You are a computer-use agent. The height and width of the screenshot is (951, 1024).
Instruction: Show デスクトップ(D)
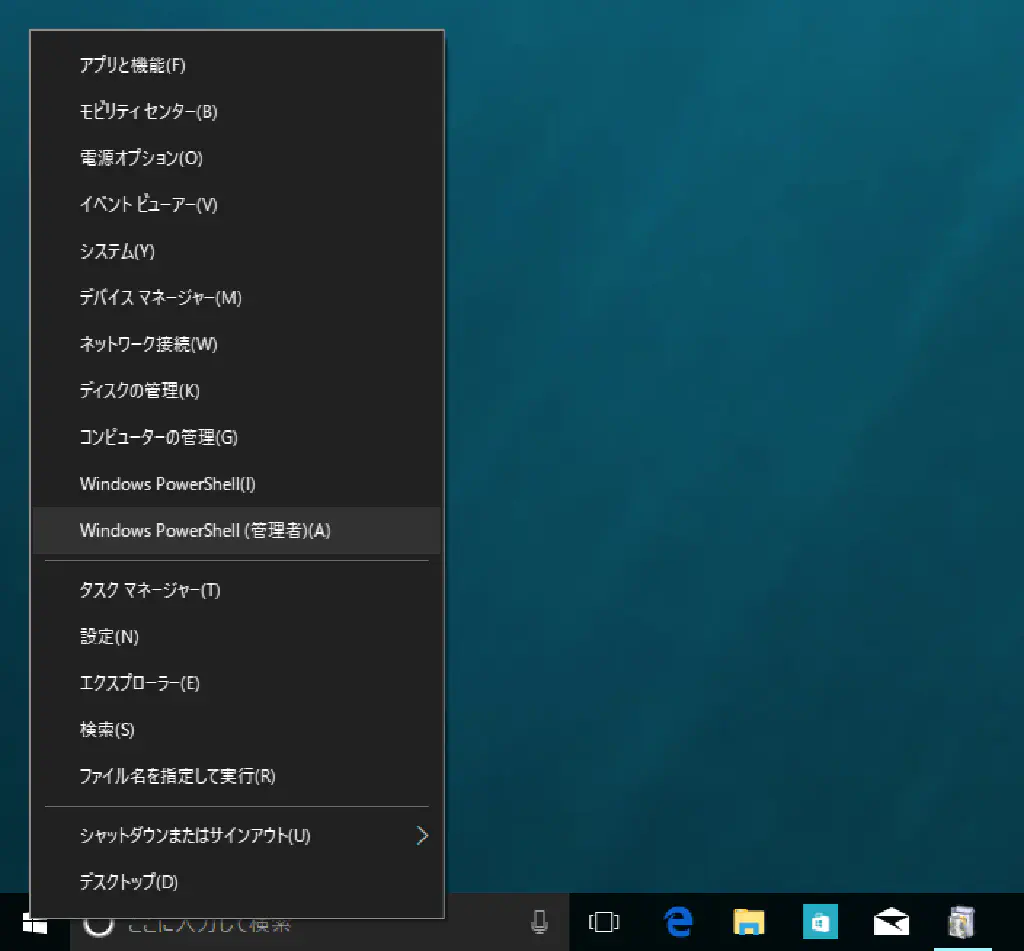coord(236,882)
